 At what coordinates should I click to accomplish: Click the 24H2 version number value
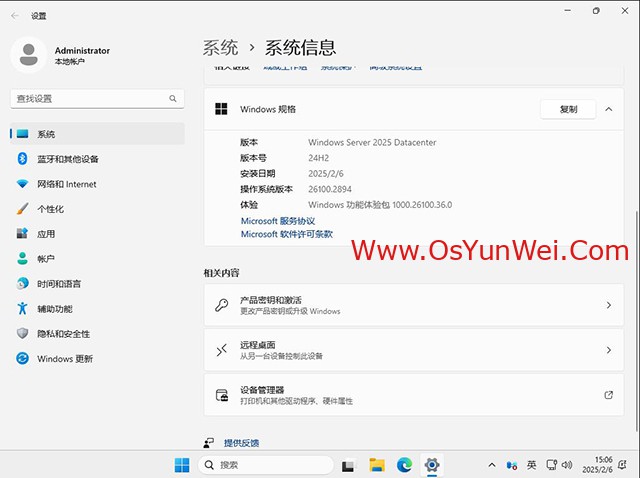point(319,158)
